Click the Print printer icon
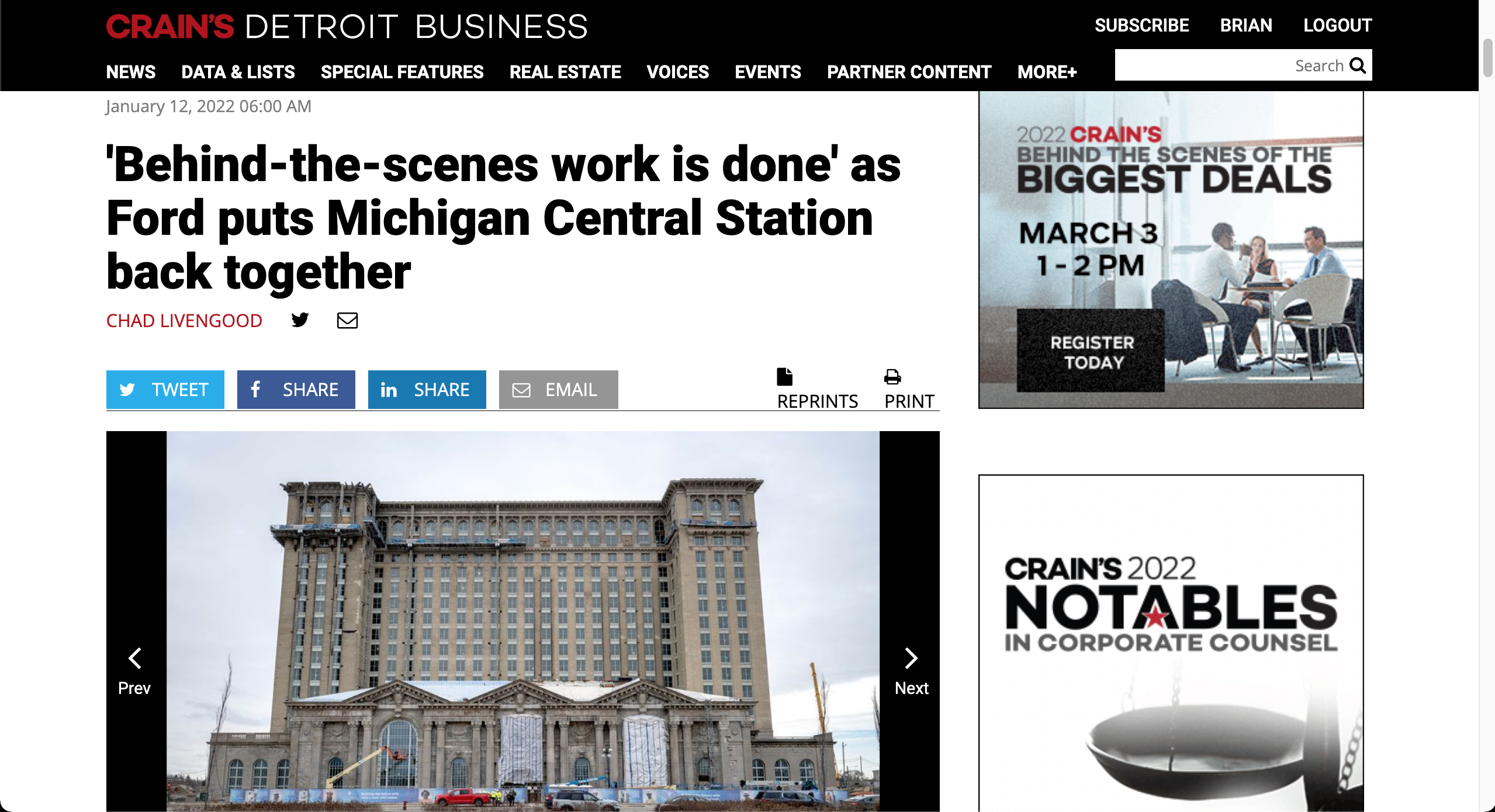This screenshot has height=812, width=1495. (892, 377)
